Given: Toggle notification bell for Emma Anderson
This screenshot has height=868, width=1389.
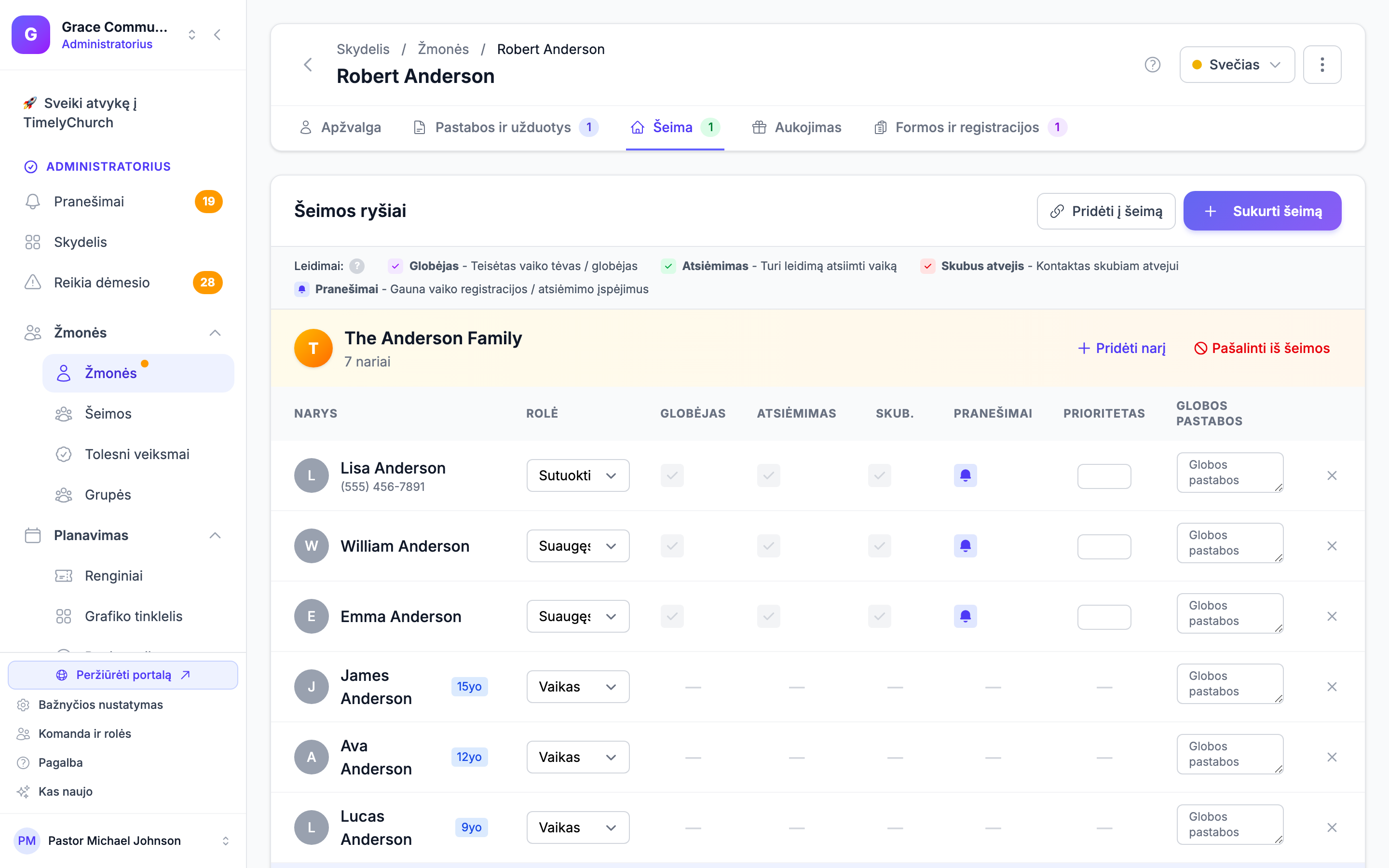Looking at the screenshot, I should tap(966, 617).
